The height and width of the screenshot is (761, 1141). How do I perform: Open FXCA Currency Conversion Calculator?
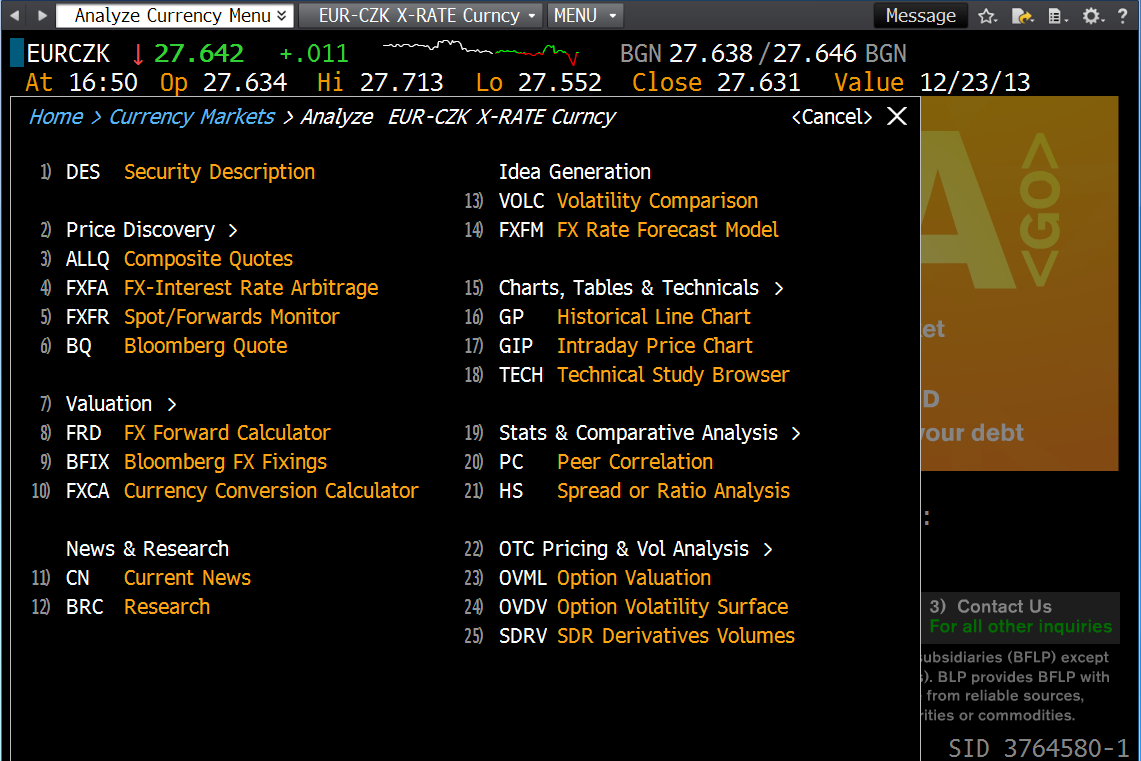[x=226, y=491]
